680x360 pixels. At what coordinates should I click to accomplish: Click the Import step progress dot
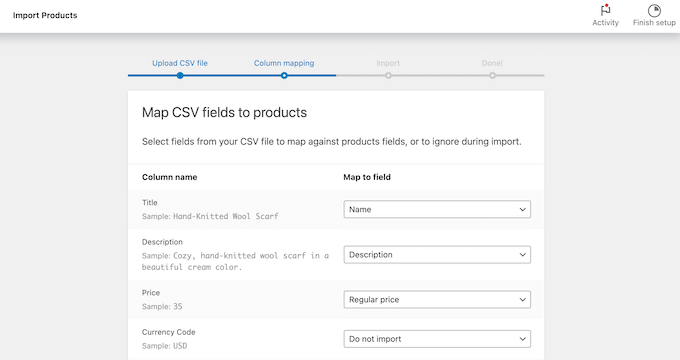pos(388,75)
